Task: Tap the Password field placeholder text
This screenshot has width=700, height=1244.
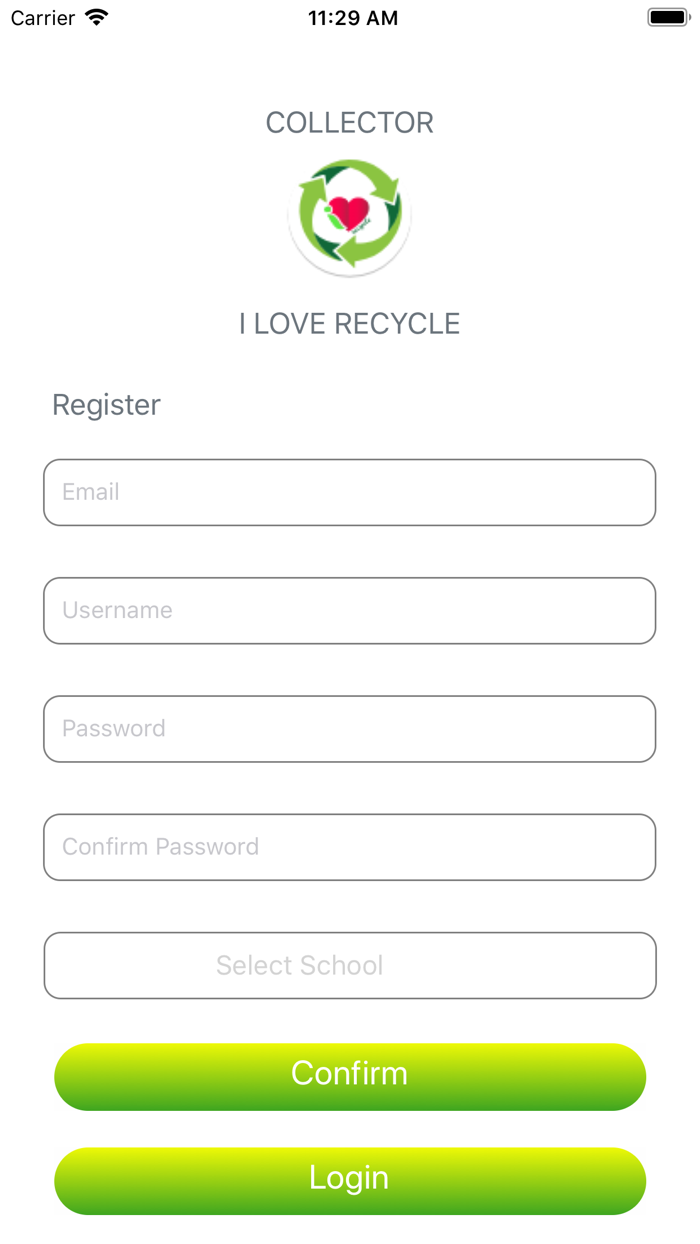Action: (113, 729)
